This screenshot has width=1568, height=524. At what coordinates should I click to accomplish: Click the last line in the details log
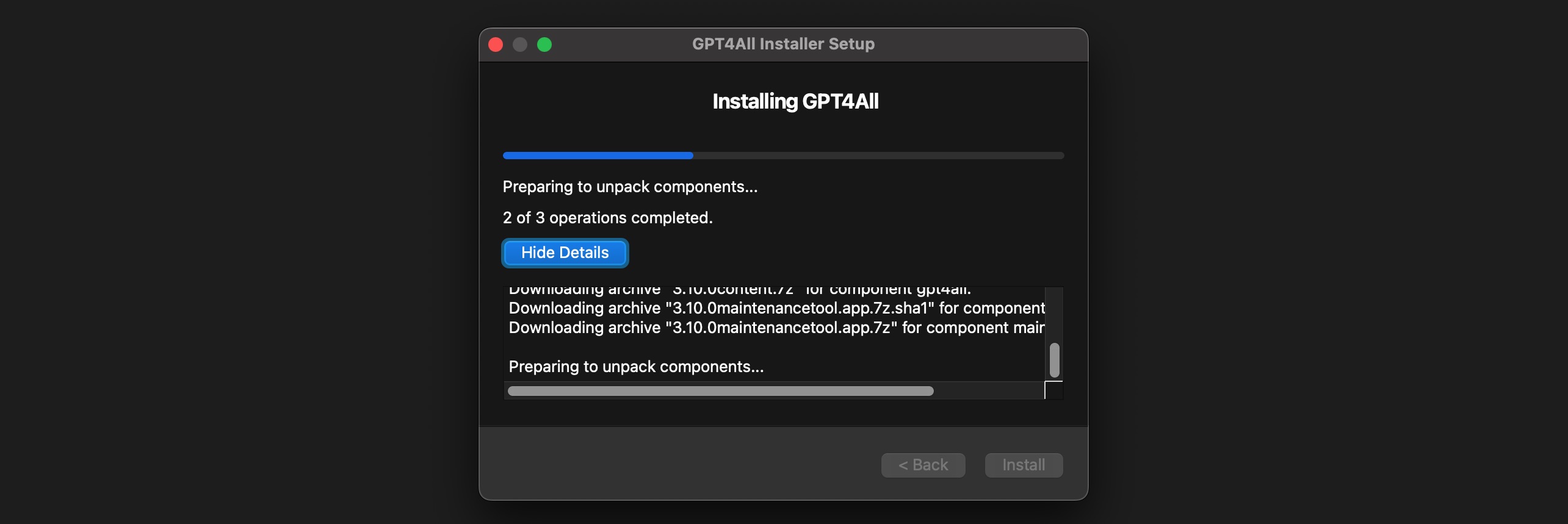click(636, 367)
